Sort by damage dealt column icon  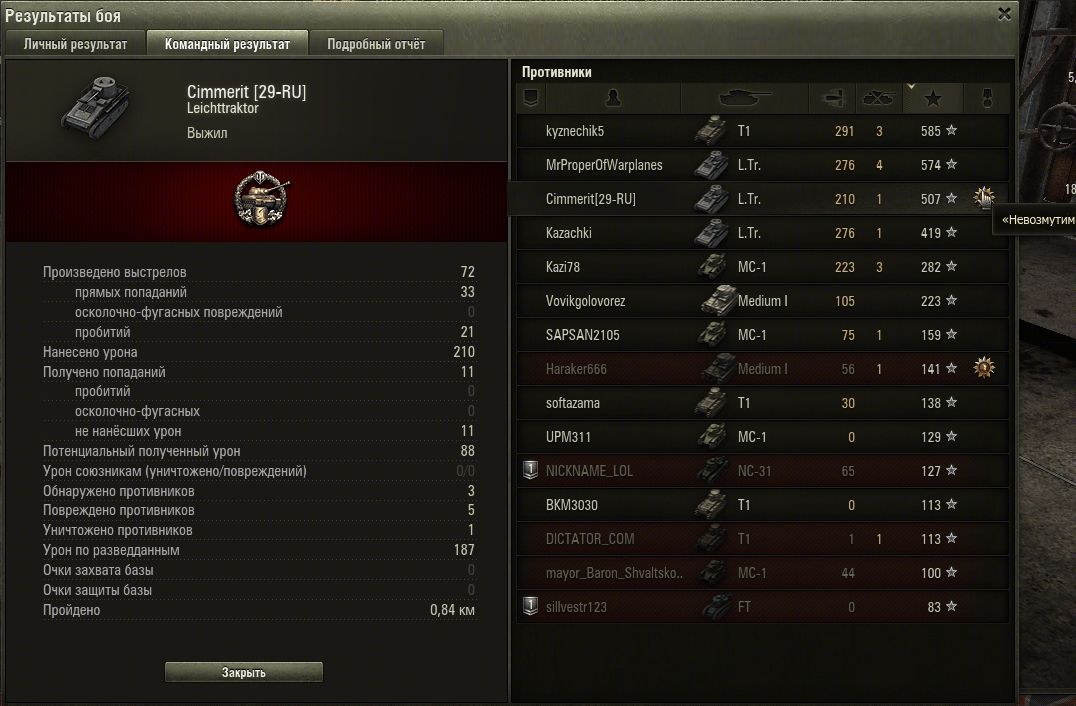coord(832,98)
